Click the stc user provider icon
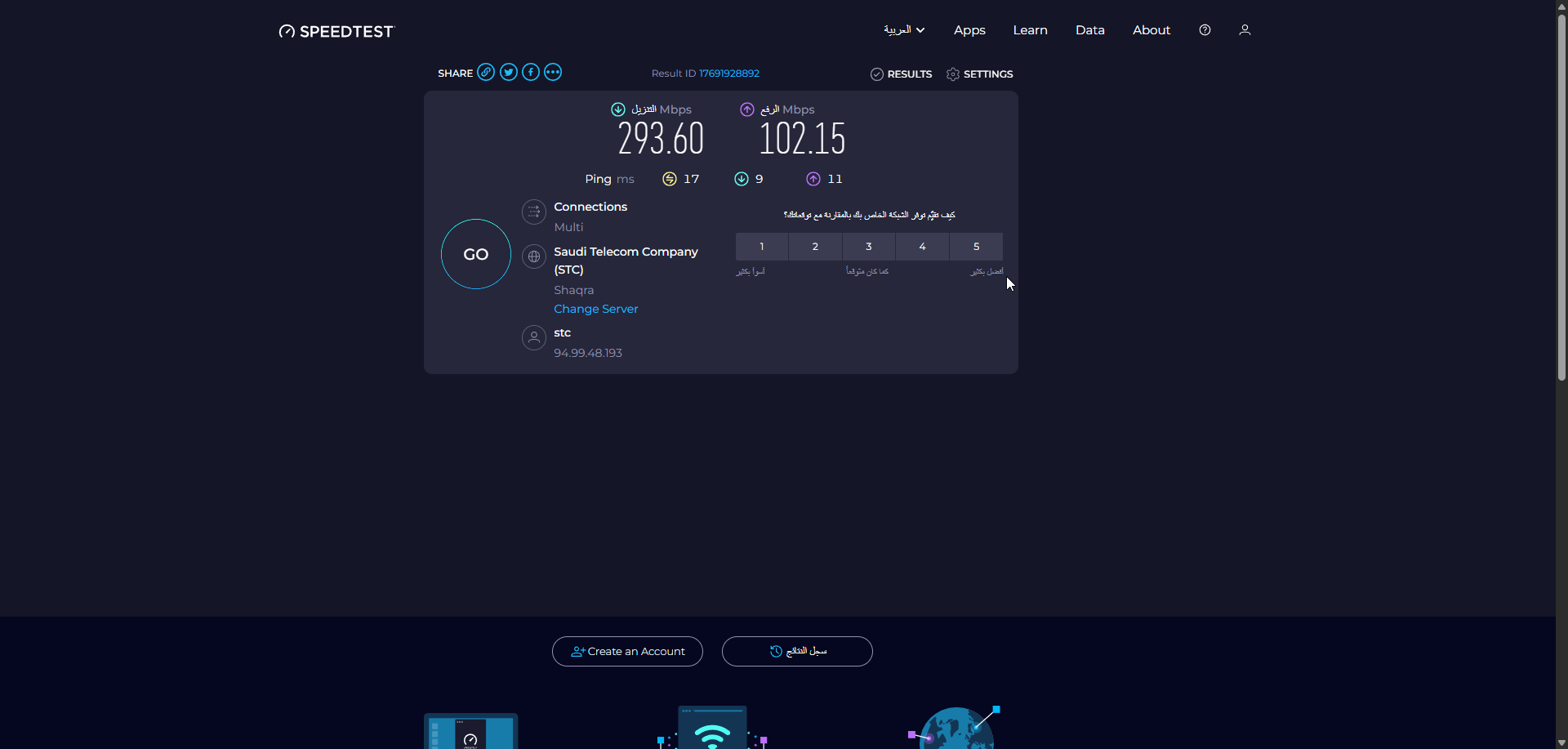Image resolution: width=1568 pixels, height=749 pixels. (534, 337)
